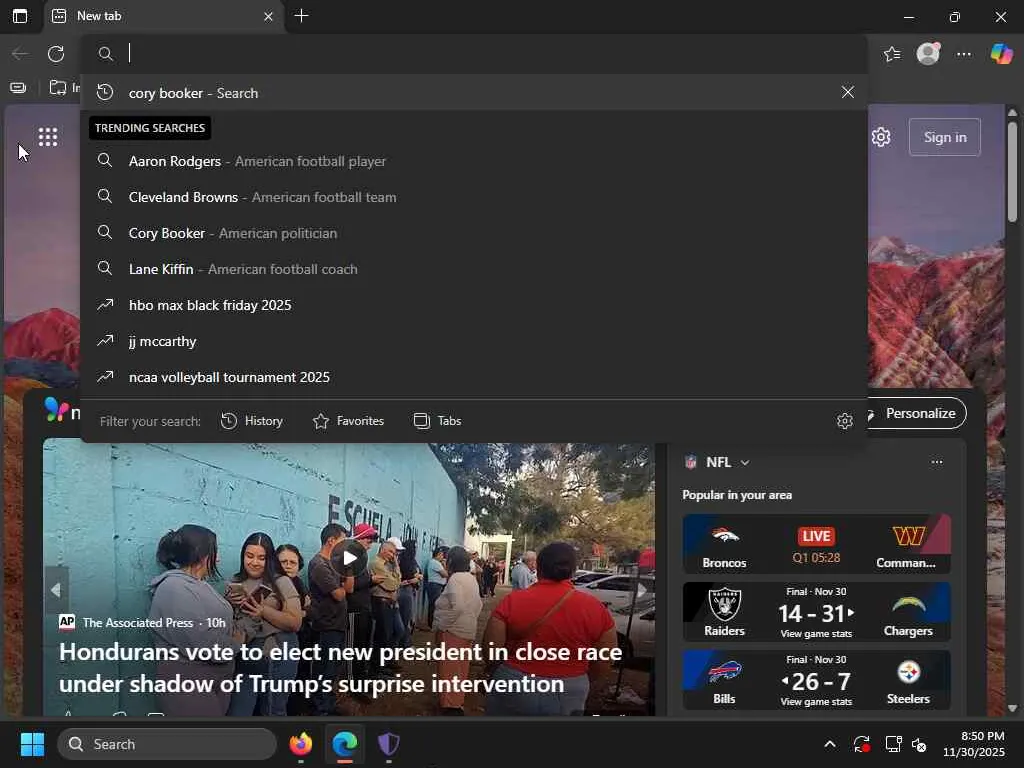The image size is (1024, 768).
Task: Open the network status tray icon
Action: tap(893, 744)
